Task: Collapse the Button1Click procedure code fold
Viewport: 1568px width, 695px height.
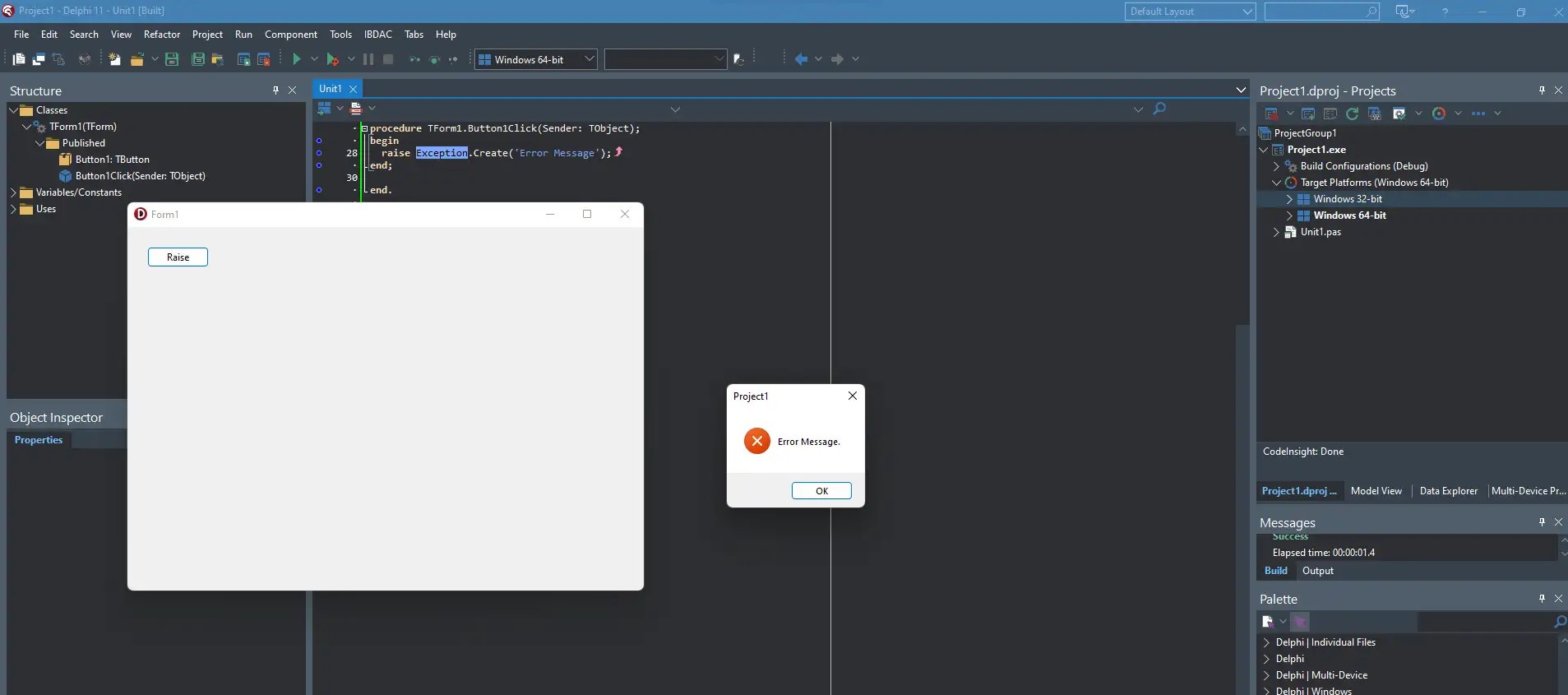Action: click(x=364, y=128)
